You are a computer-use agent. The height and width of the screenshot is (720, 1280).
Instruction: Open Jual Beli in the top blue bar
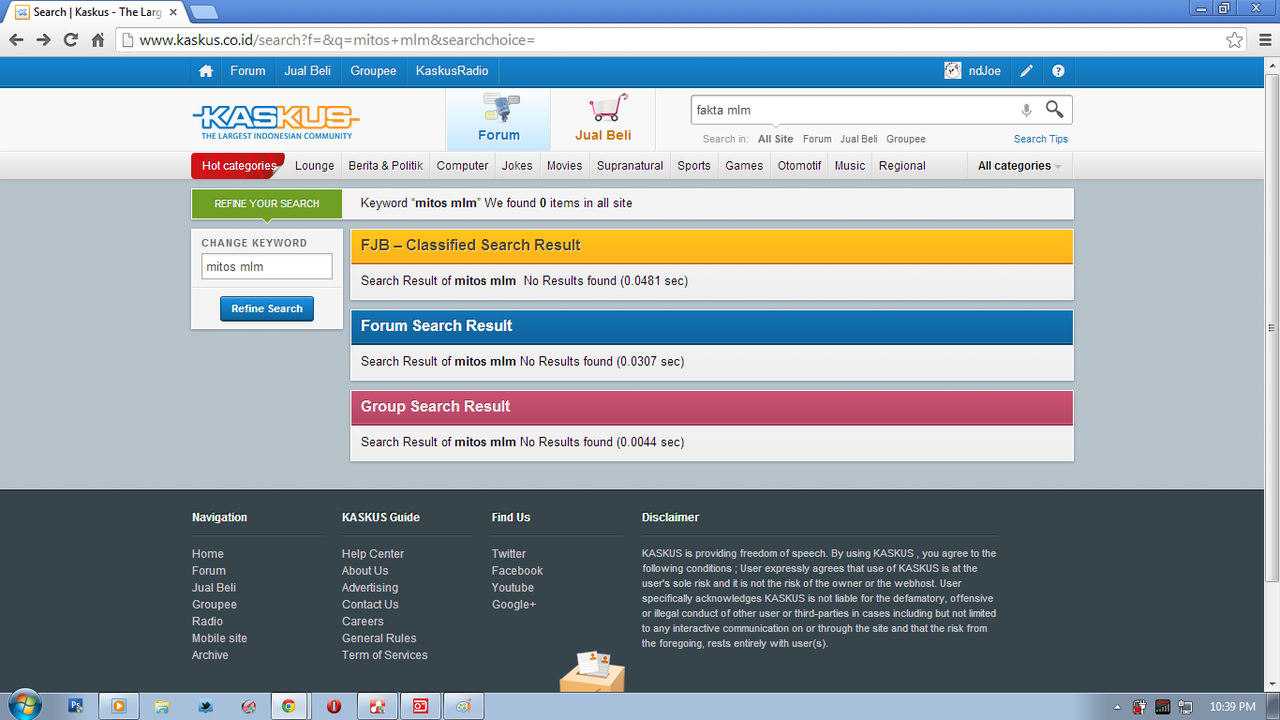(308, 71)
